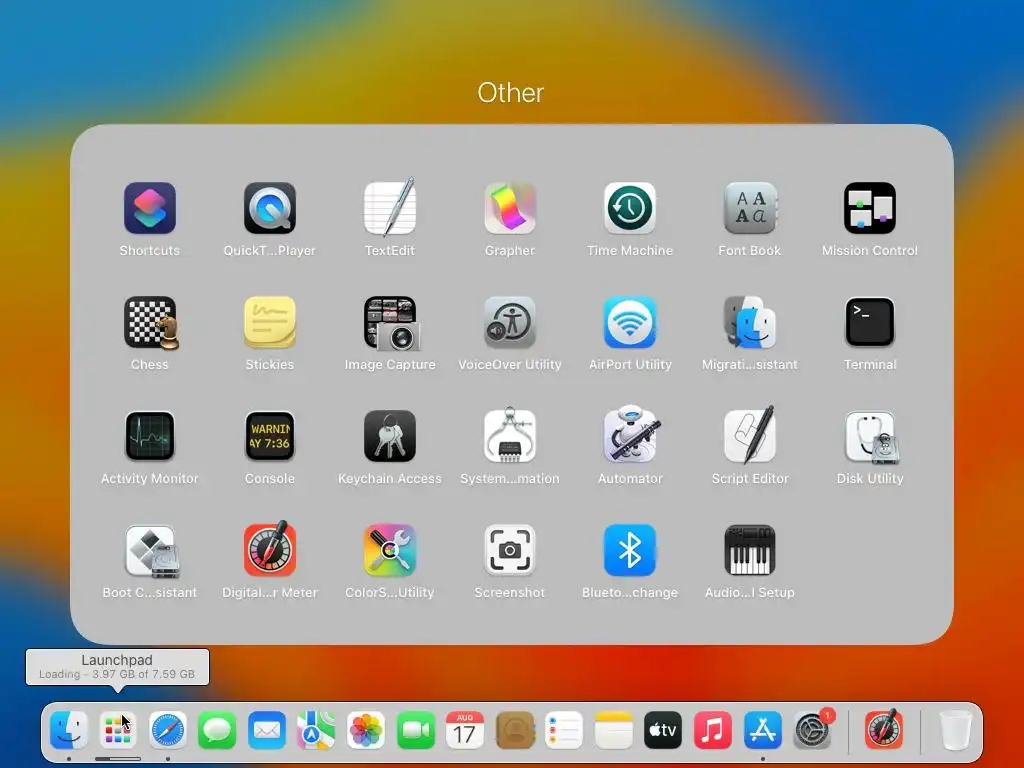Open Time Machine

(x=630, y=208)
